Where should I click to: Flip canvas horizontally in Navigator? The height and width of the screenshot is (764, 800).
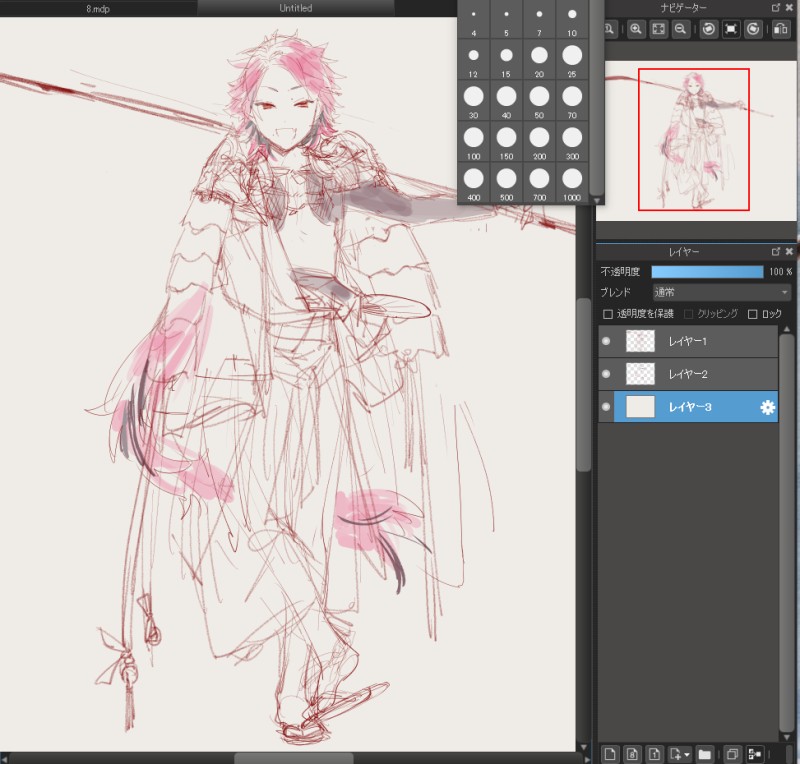point(781,29)
